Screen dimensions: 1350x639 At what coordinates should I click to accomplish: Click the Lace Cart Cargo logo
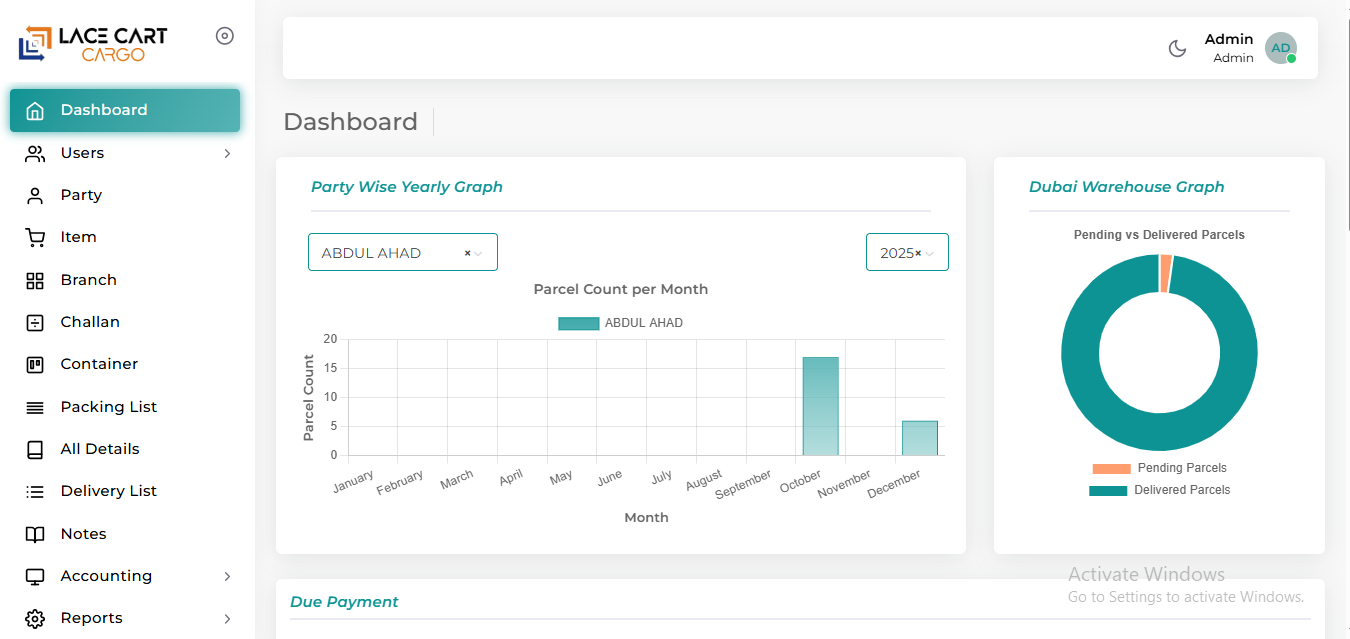92,43
